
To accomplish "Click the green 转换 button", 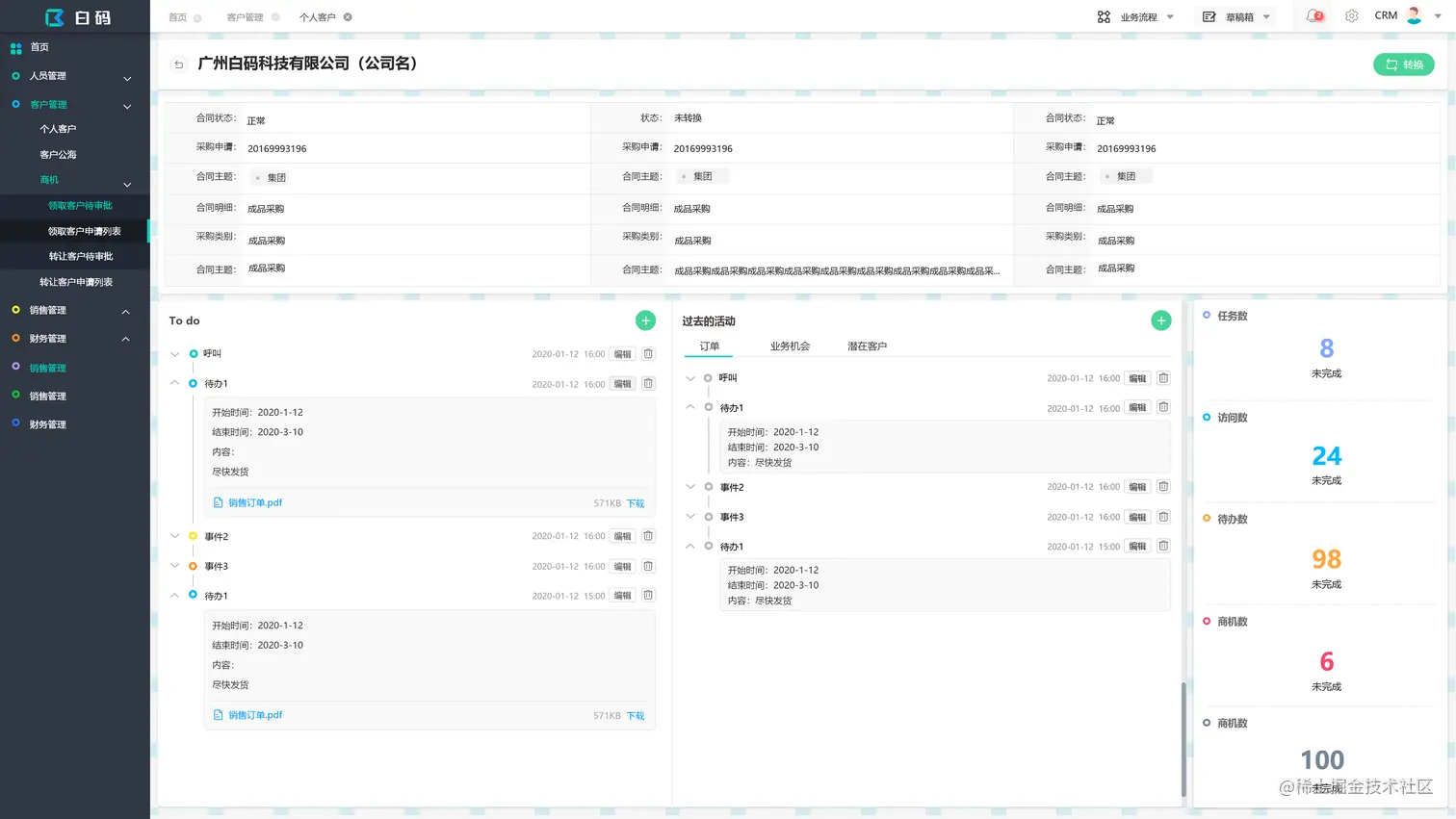I will [1404, 64].
